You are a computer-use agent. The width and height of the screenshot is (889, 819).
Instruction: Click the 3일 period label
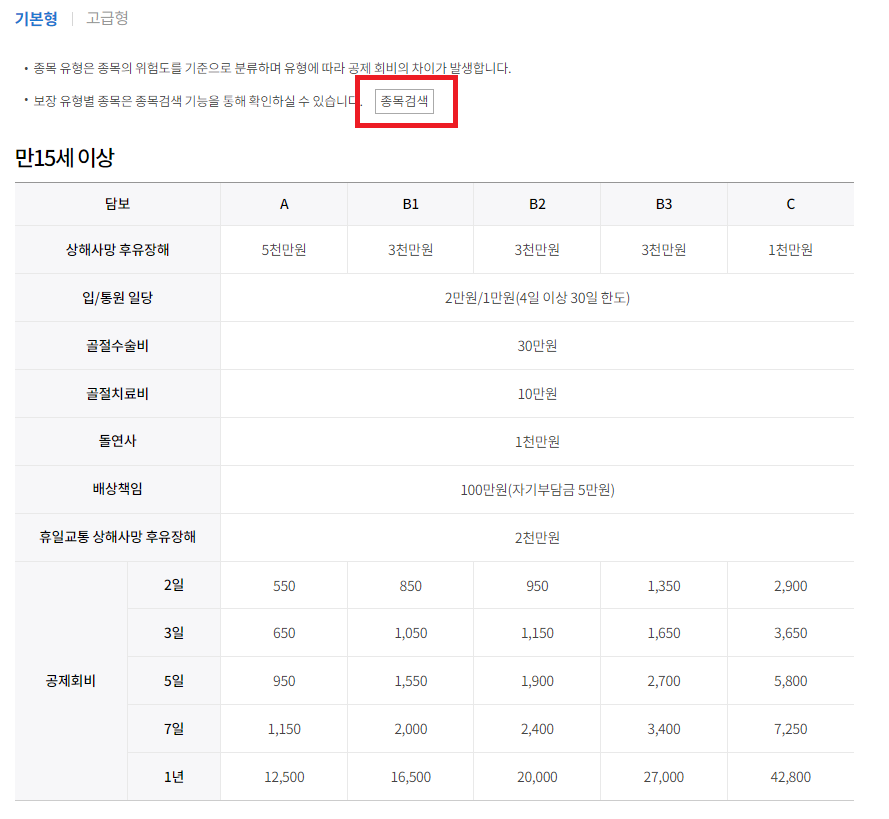point(174,633)
